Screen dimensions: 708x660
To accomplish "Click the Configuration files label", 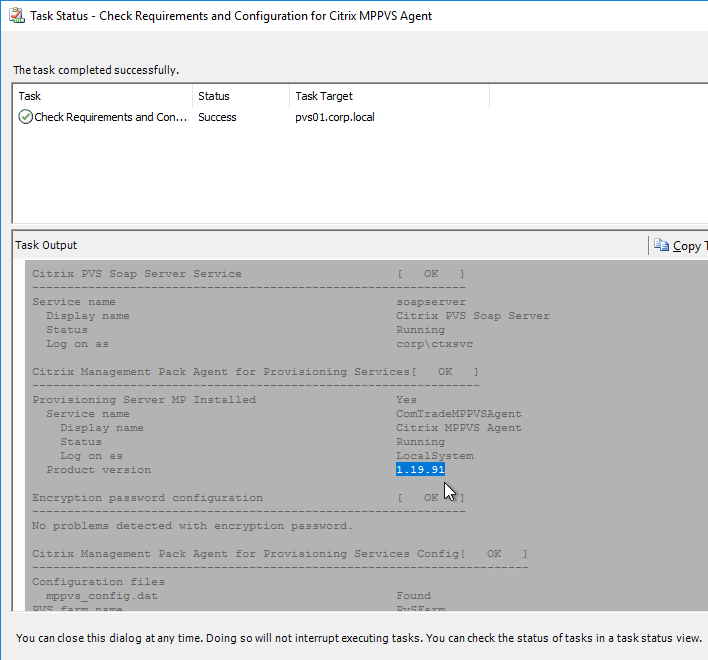I will pyautogui.click(x=98, y=581).
